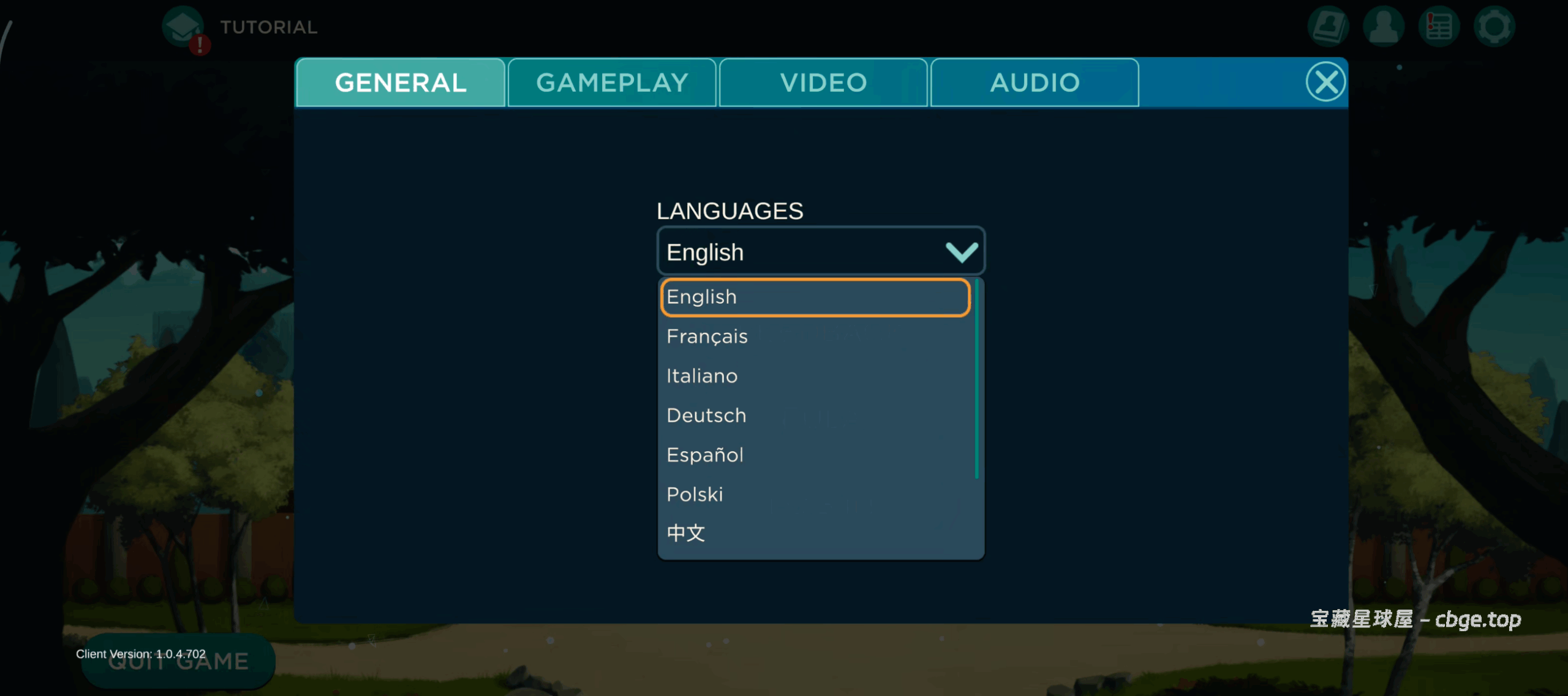Click the language list scrollbar
Image resolution: width=1568 pixels, height=696 pixels.
tap(977, 380)
